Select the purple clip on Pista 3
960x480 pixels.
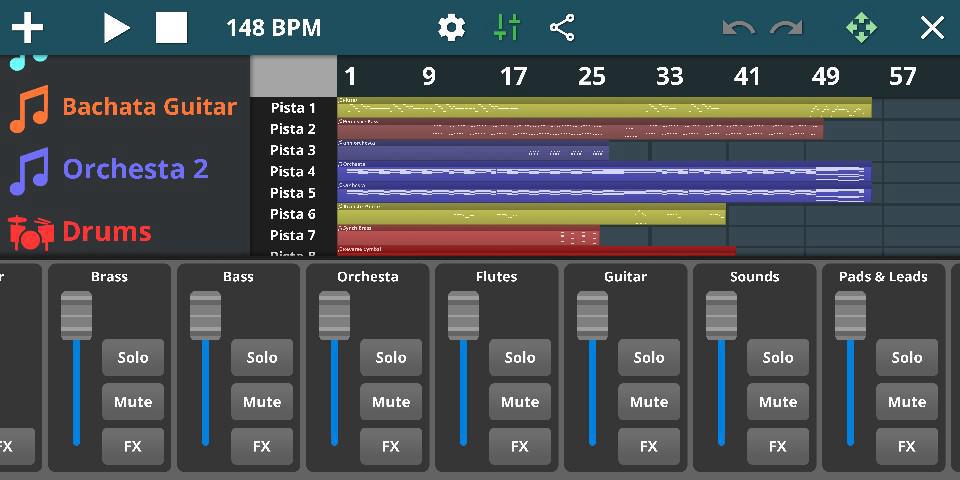click(x=473, y=150)
